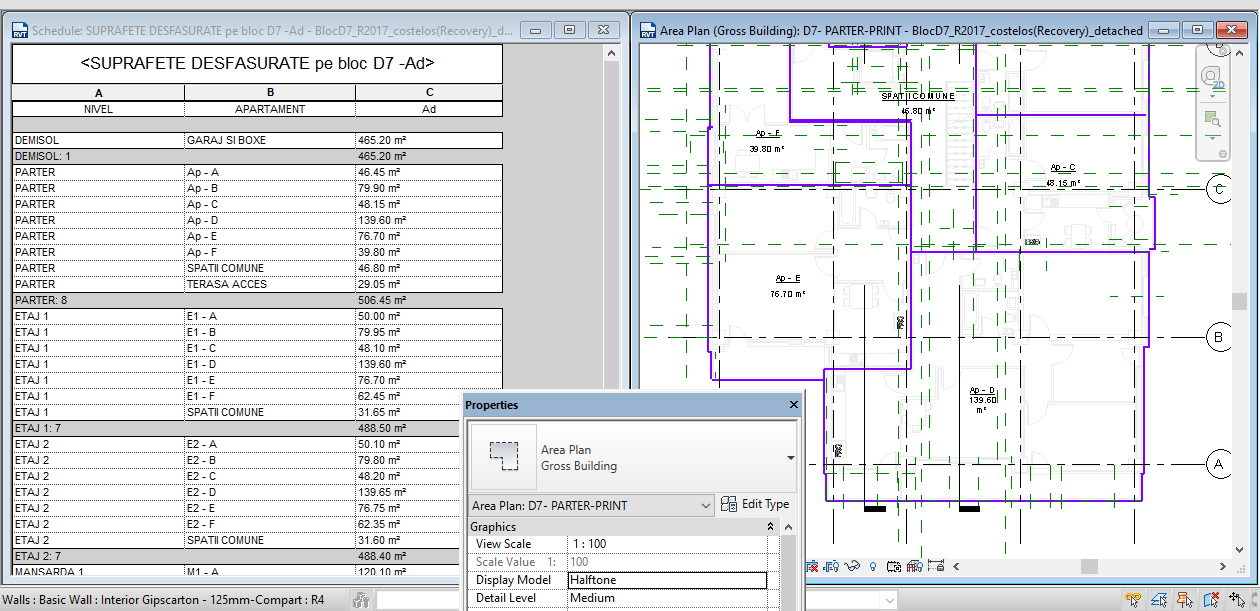The height and width of the screenshot is (611, 1260).
Task: Collapse the Graphics properties group
Action: (771, 526)
